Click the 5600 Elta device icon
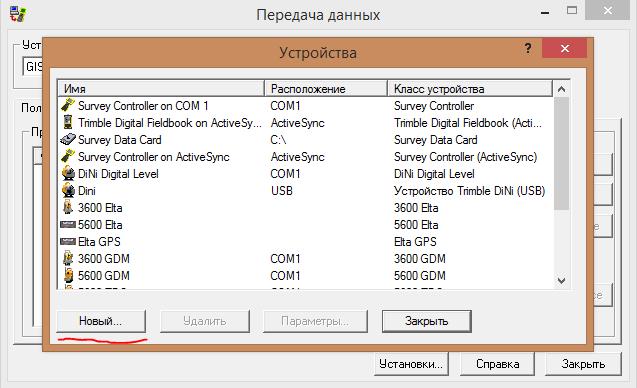This screenshot has width=637, height=388. (68, 224)
